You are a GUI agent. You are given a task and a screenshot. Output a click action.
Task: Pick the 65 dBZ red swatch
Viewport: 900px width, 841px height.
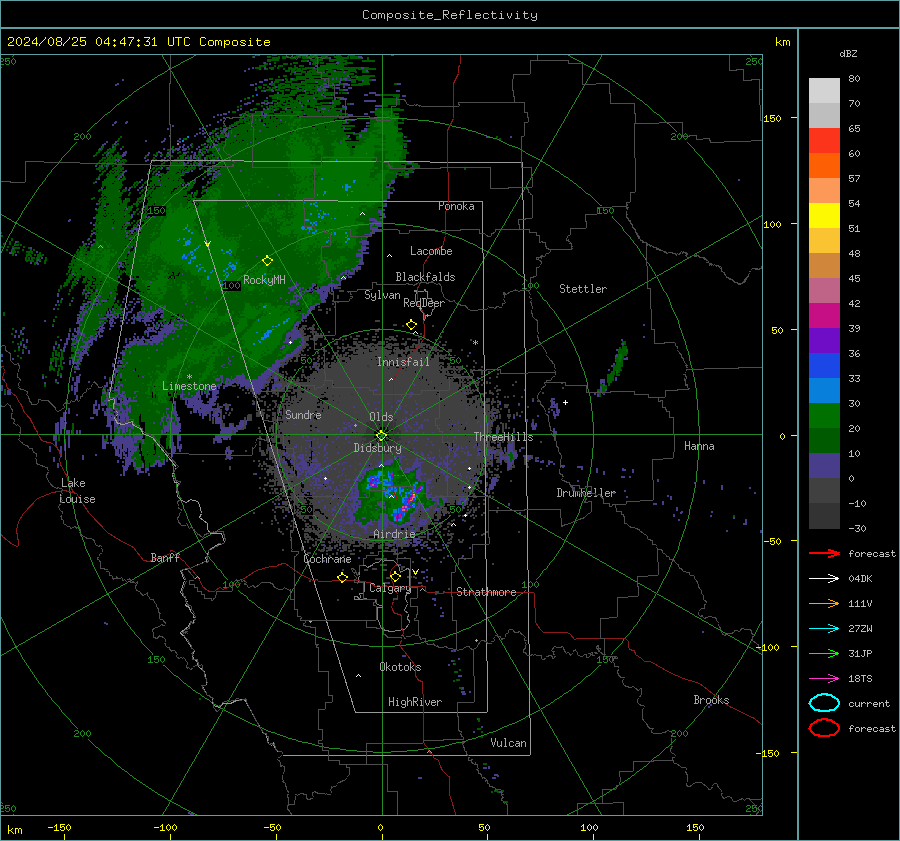824,141
